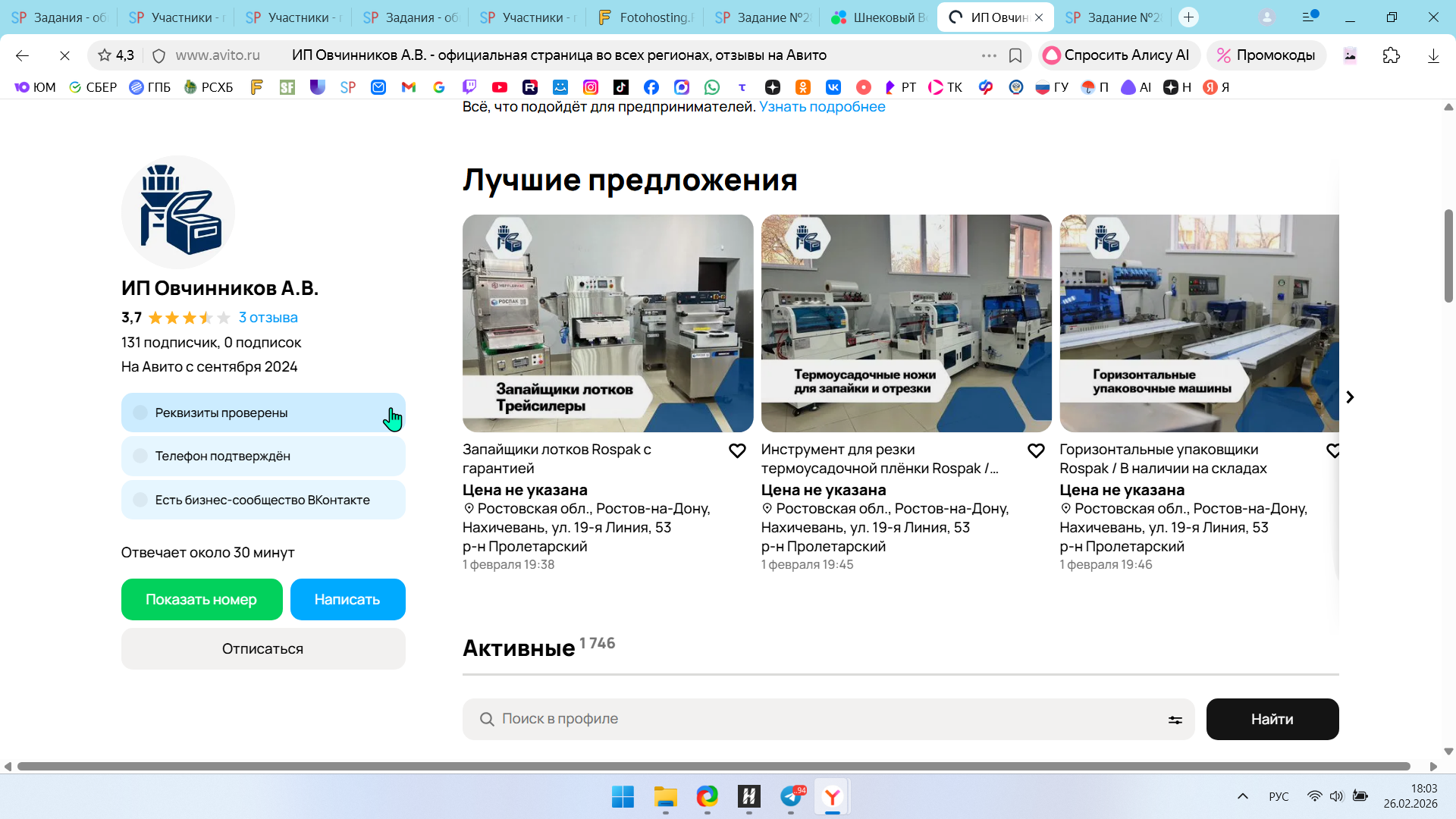Click the Показать номер button

(202, 599)
